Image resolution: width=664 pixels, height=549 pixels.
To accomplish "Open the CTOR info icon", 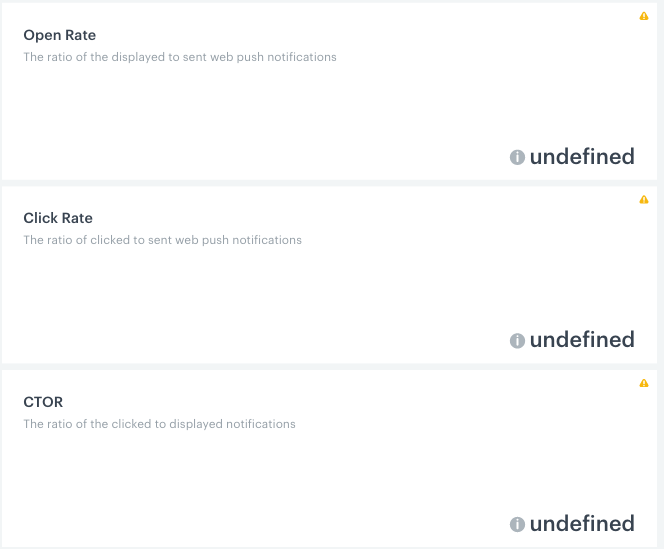I will (517, 525).
